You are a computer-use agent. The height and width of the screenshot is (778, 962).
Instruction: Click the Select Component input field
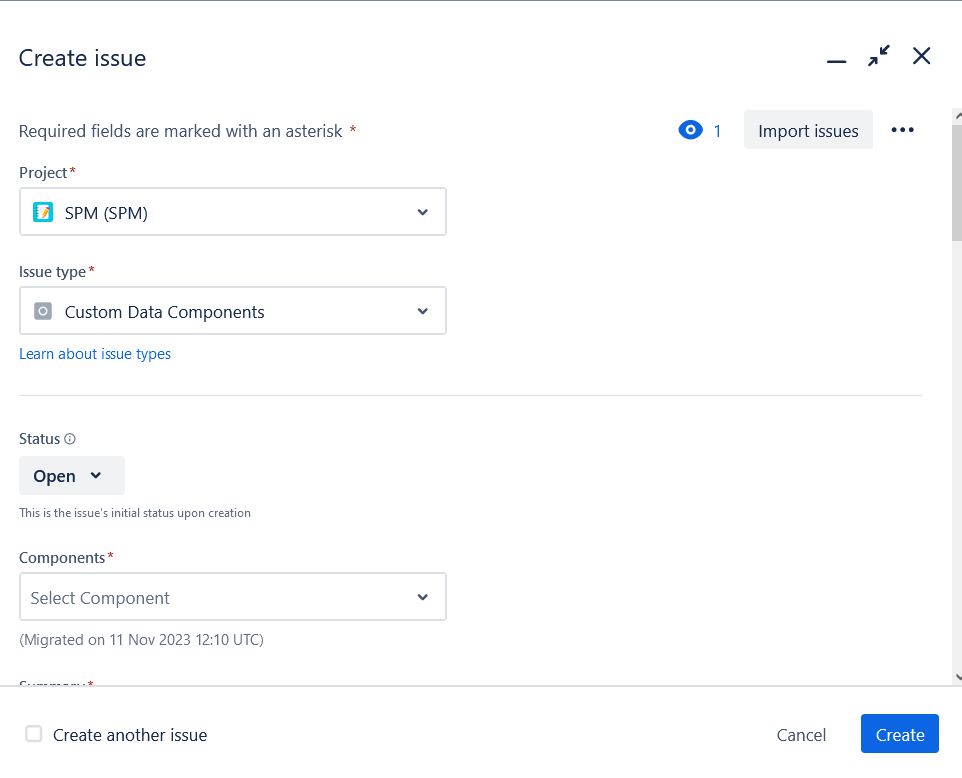pos(233,597)
